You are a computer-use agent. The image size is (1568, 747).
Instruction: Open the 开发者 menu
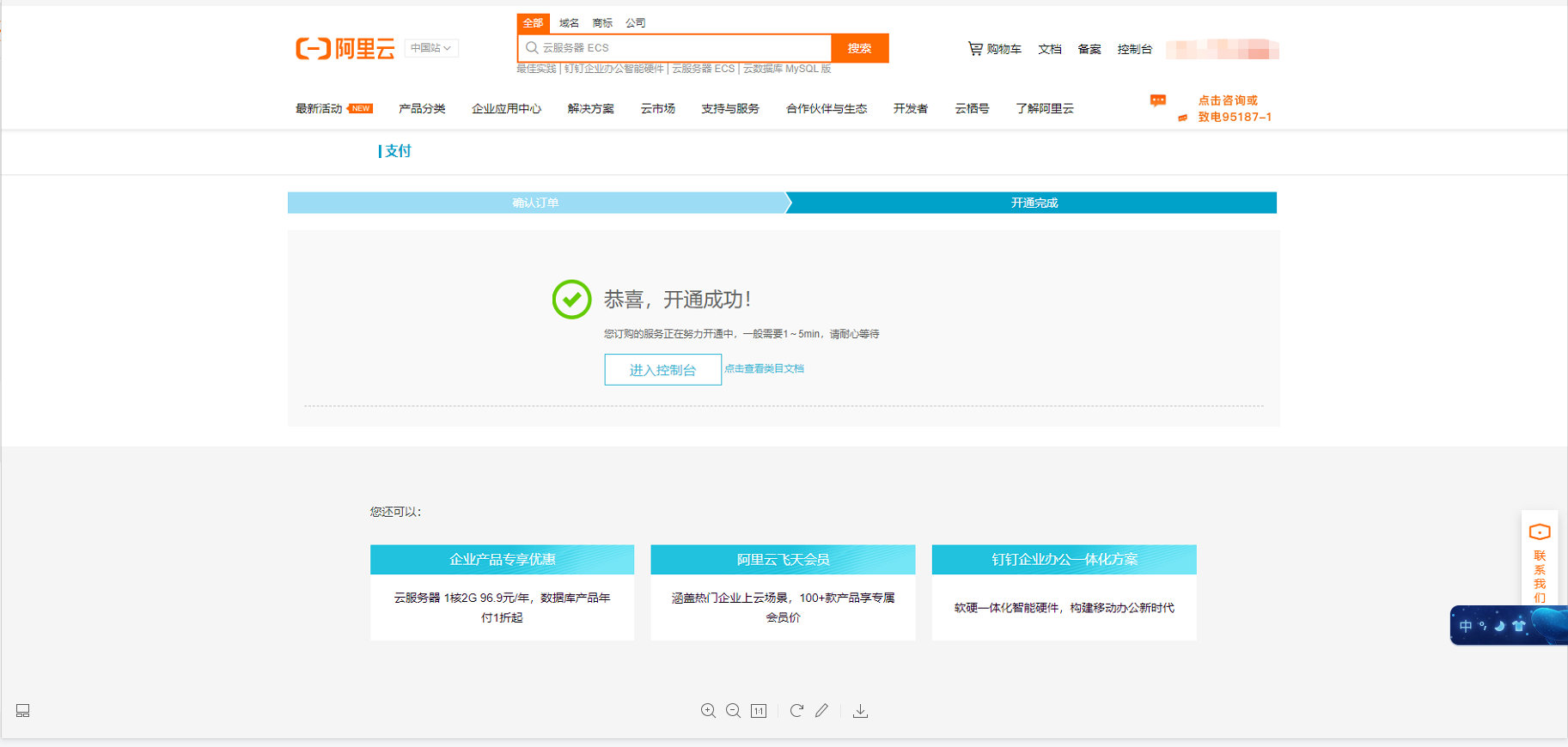(x=911, y=108)
